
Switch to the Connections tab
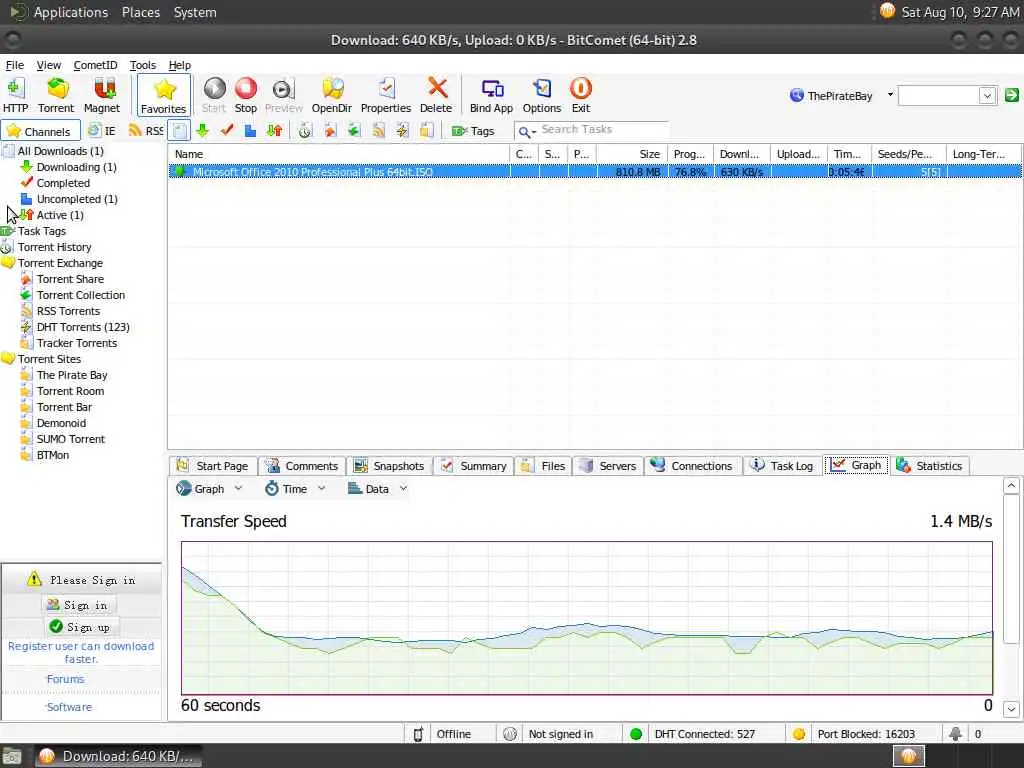pyautogui.click(x=693, y=466)
